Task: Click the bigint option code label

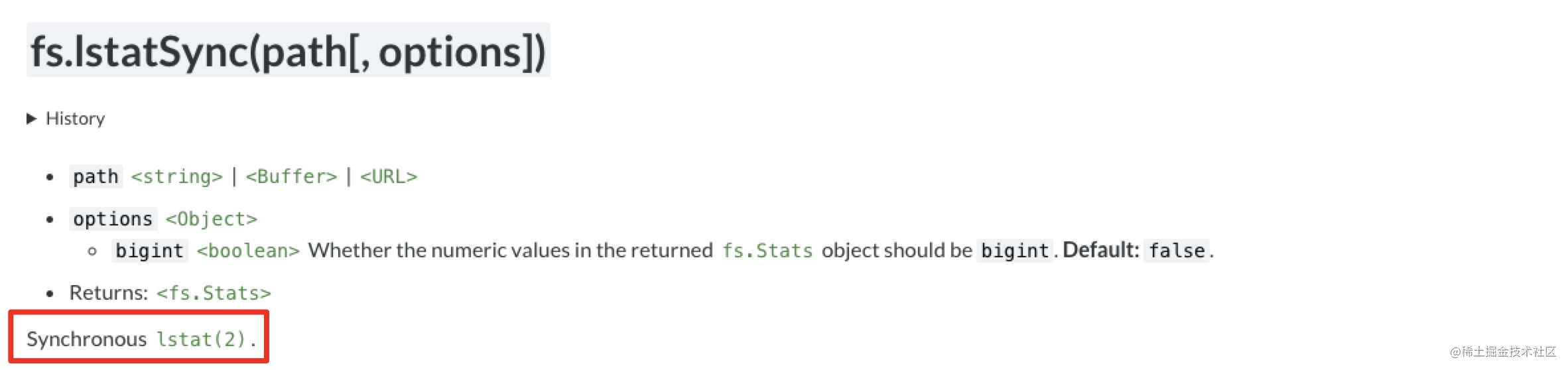Action: (x=149, y=251)
